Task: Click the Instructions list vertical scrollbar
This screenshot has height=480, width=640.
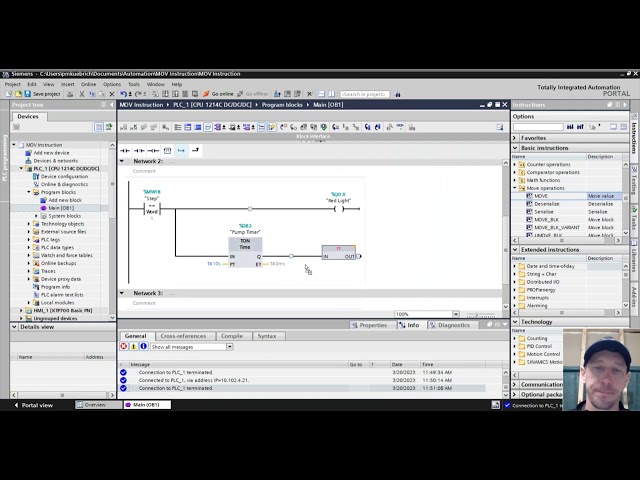Action: tap(626, 198)
